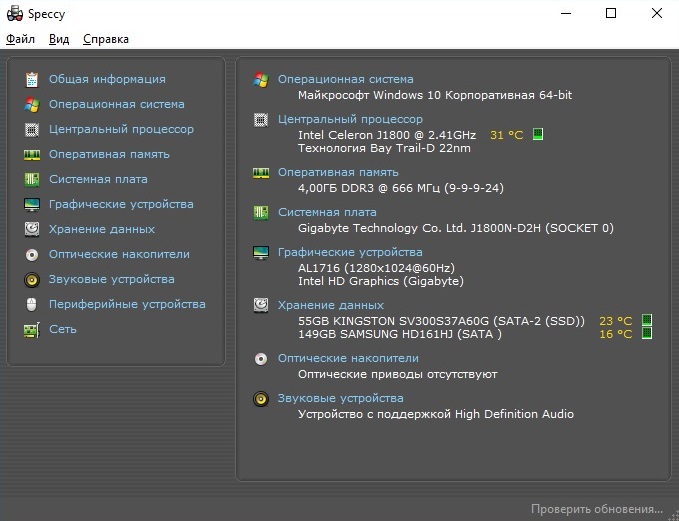Open Оптические накопители in sidebar
The height and width of the screenshot is (521, 679).
[119, 254]
